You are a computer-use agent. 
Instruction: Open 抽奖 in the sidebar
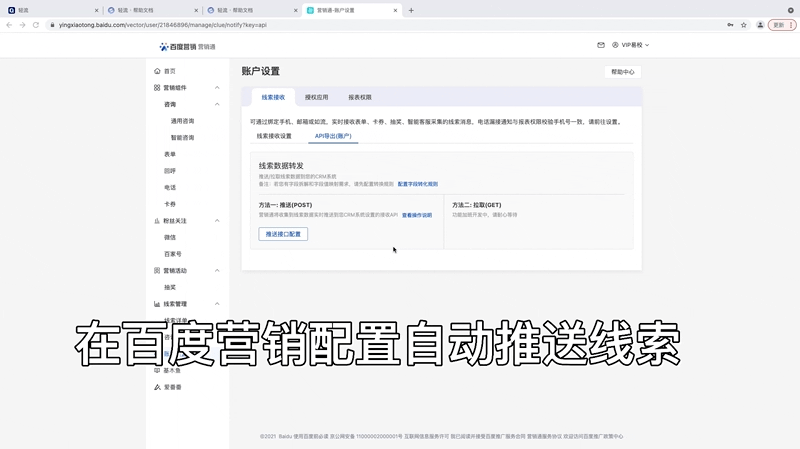(x=170, y=287)
